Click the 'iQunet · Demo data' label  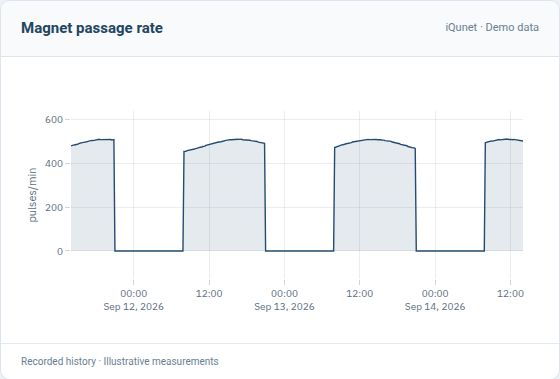coord(492,28)
